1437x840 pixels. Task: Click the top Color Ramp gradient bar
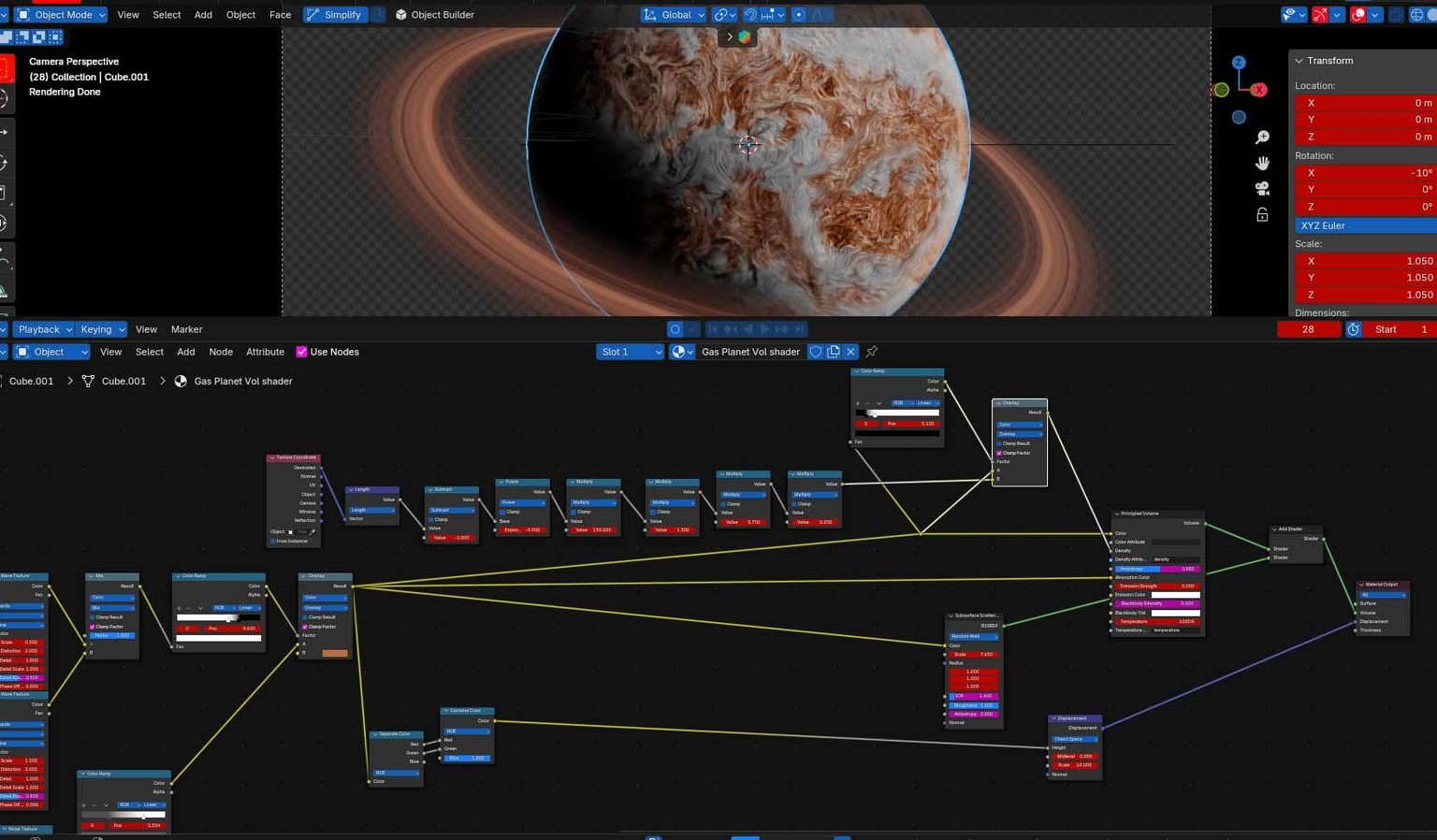(x=897, y=413)
